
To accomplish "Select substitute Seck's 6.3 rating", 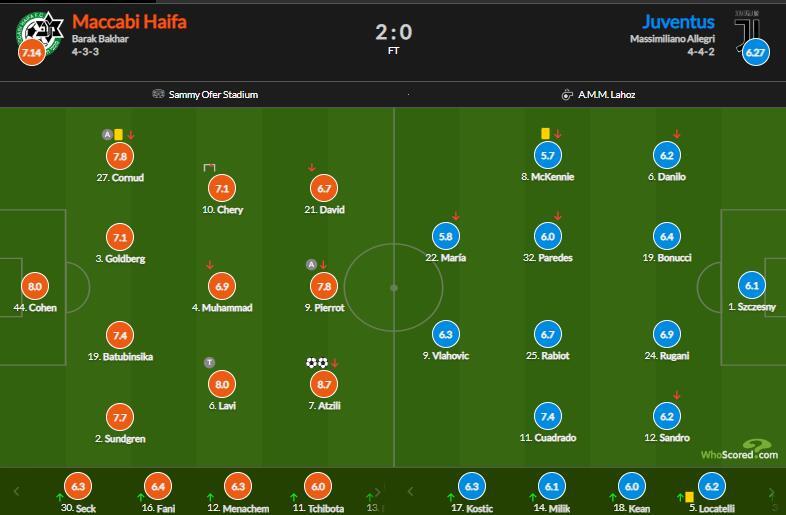I will (80, 487).
